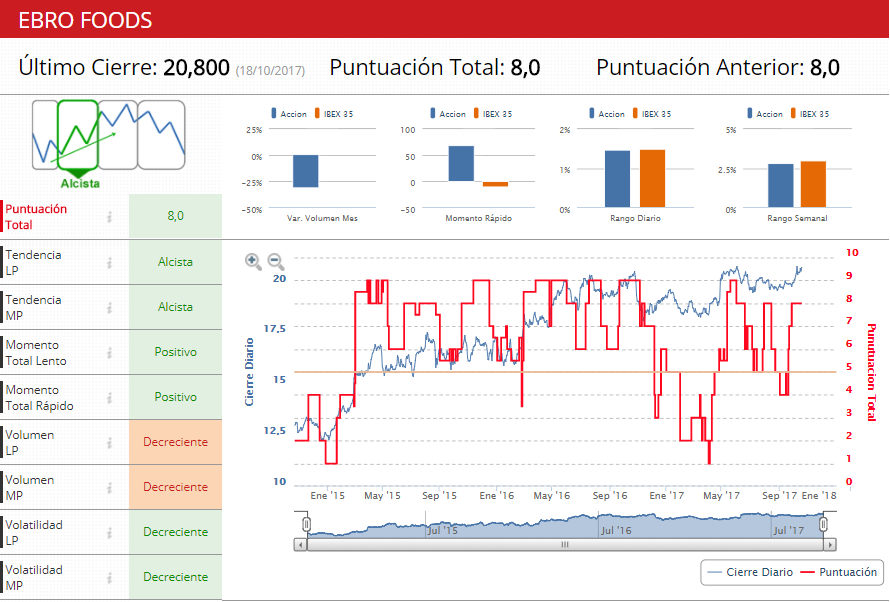This screenshot has width=890, height=602.
Task: Toggle IBEX 35 series in Rango Semanal legend
Action: coord(809,113)
